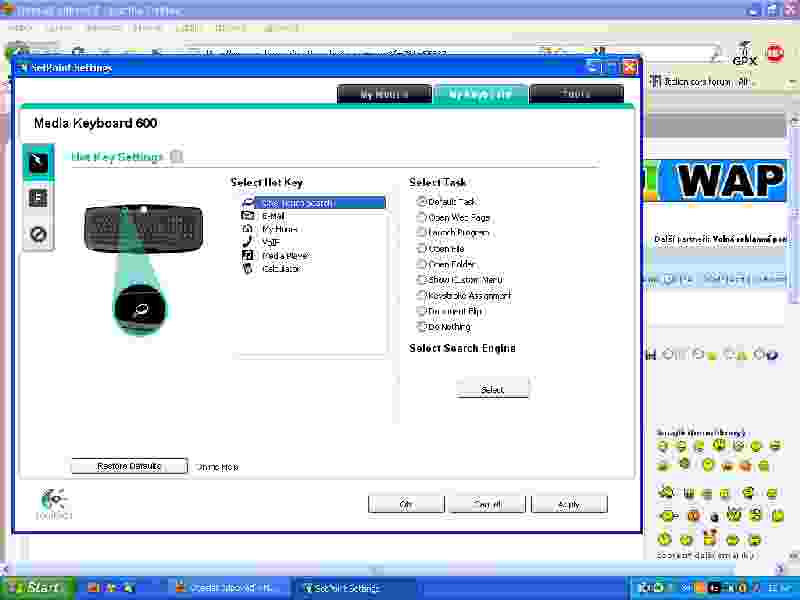Select the VoIP hot key entry
Screen dimensions: 800x600
tap(271, 242)
